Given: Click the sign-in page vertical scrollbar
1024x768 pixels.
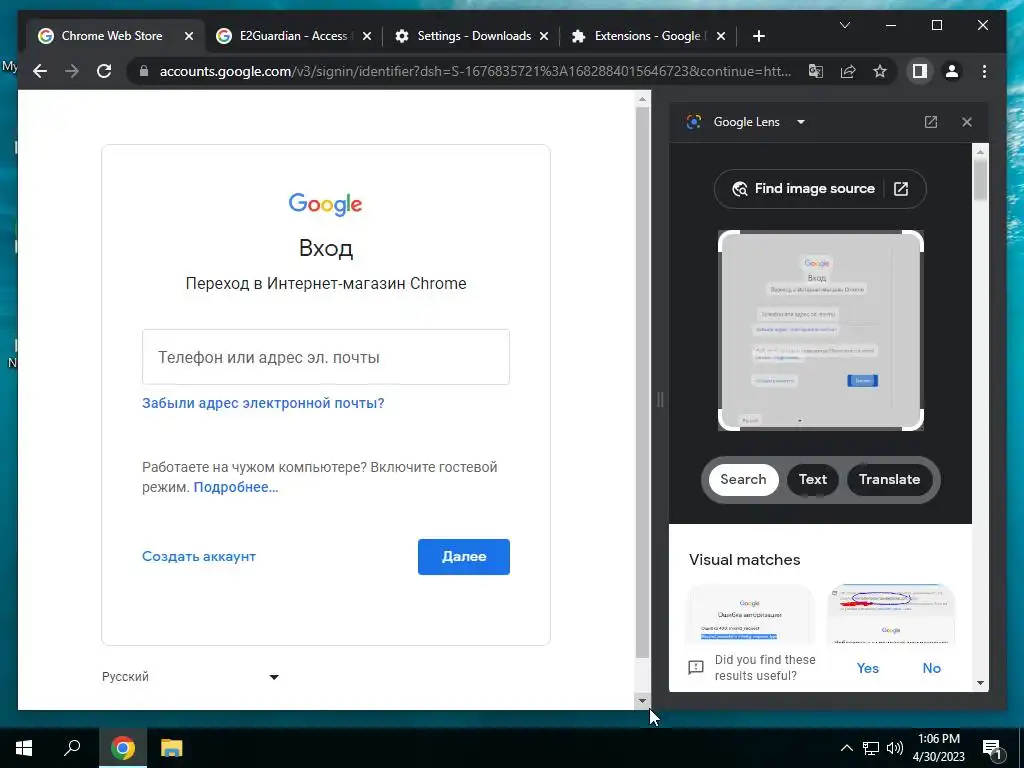Looking at the screenshot, I should [x=642, y=381].
